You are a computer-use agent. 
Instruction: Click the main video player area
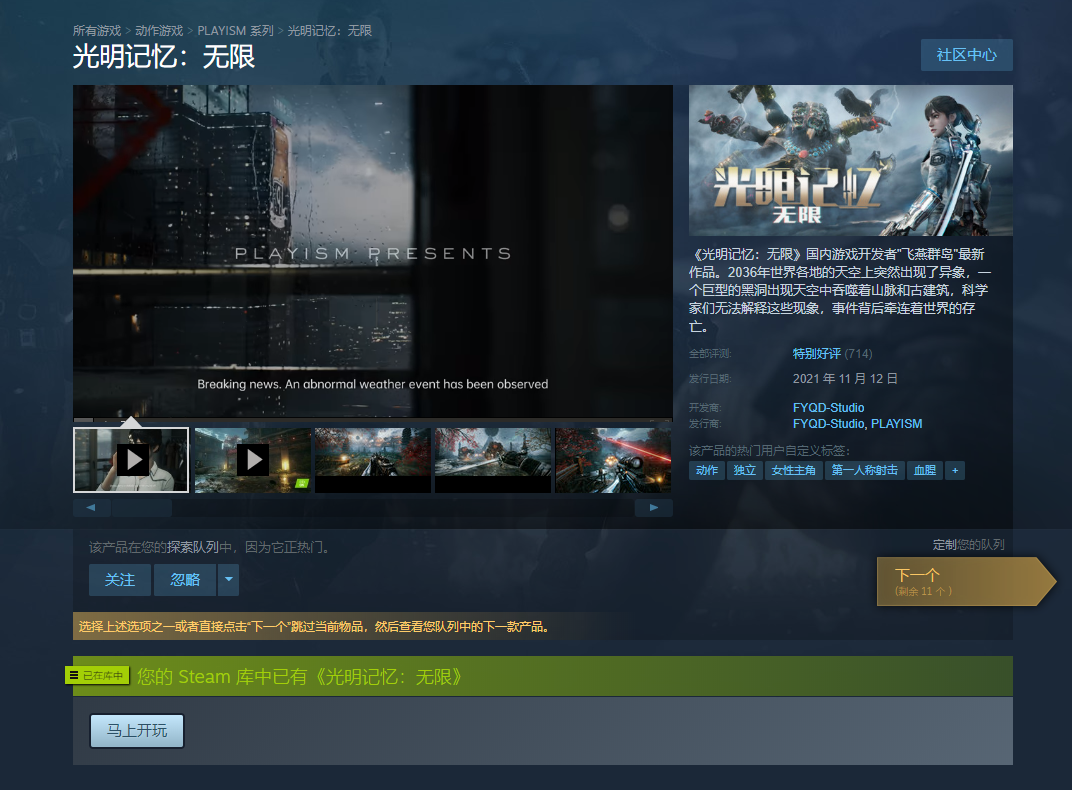click(373, 251)
